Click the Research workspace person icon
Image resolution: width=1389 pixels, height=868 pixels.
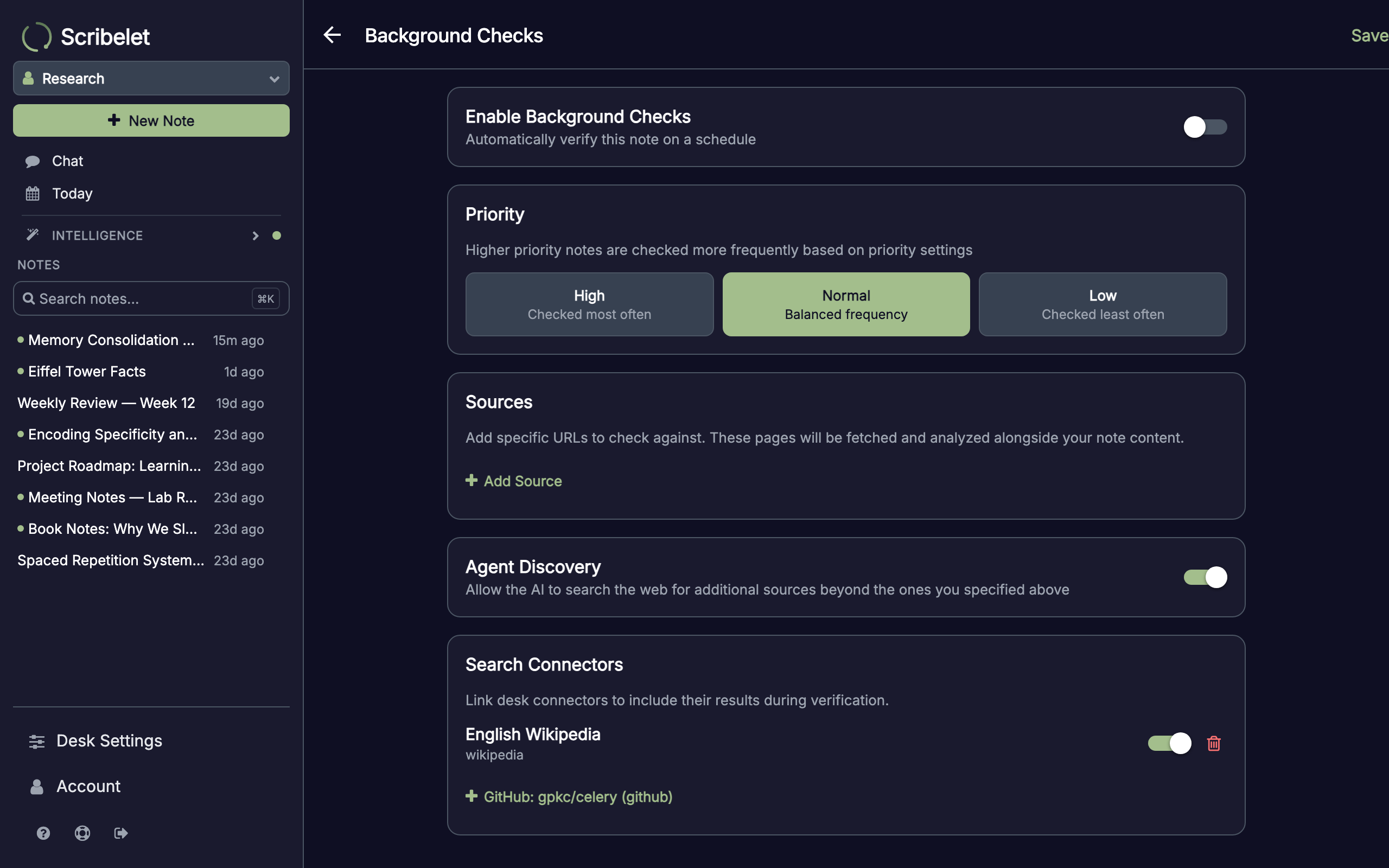pos(28,78)
